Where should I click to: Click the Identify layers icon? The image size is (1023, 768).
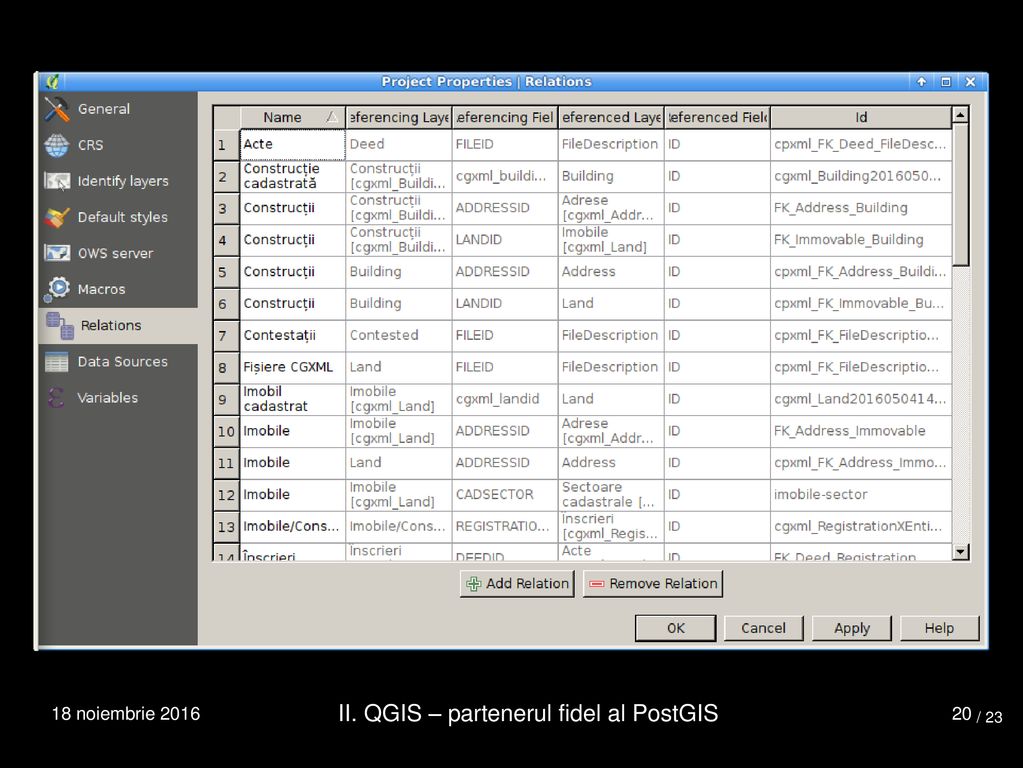[x=57, y=181]
